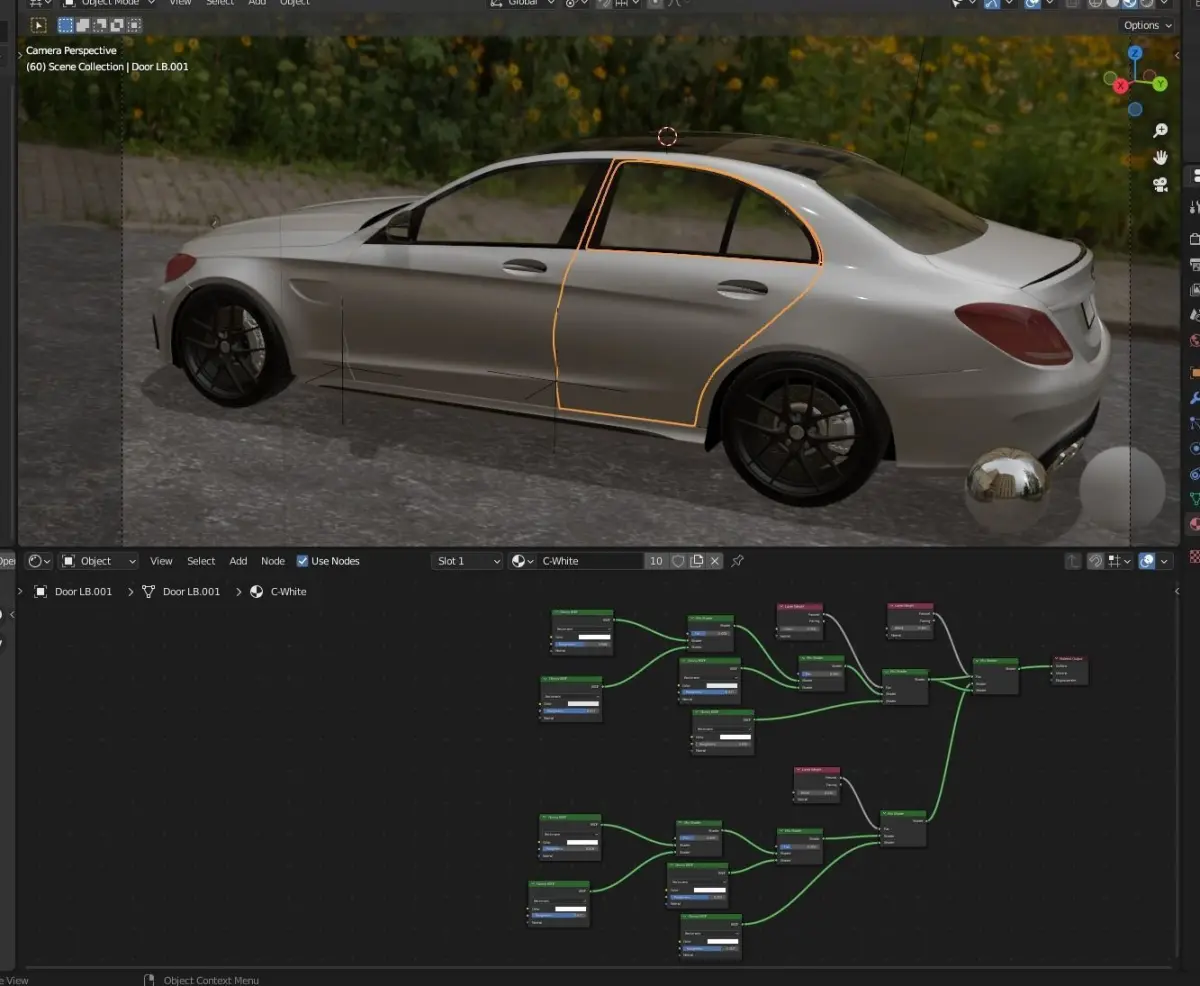Open the Slot 1 material slot dropdown
Screen dimensions: 1200x986
point(467,561)
